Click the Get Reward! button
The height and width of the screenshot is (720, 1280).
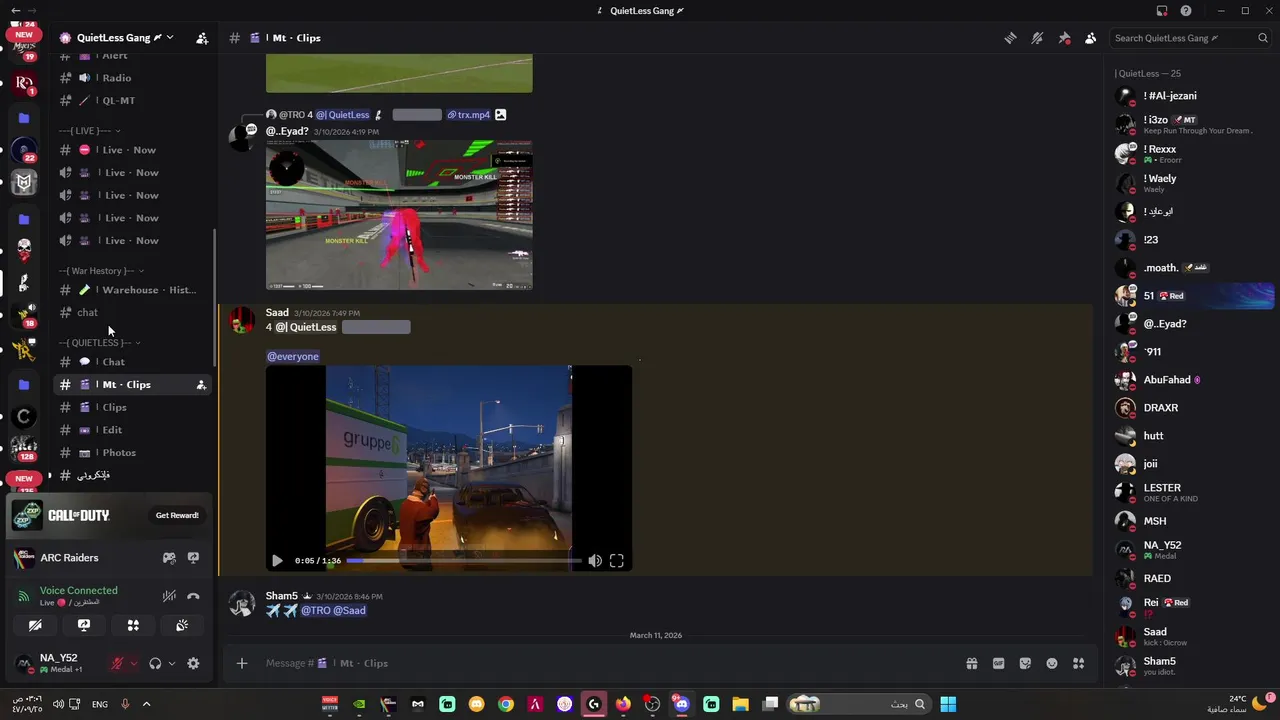click(x=177, y=515)
